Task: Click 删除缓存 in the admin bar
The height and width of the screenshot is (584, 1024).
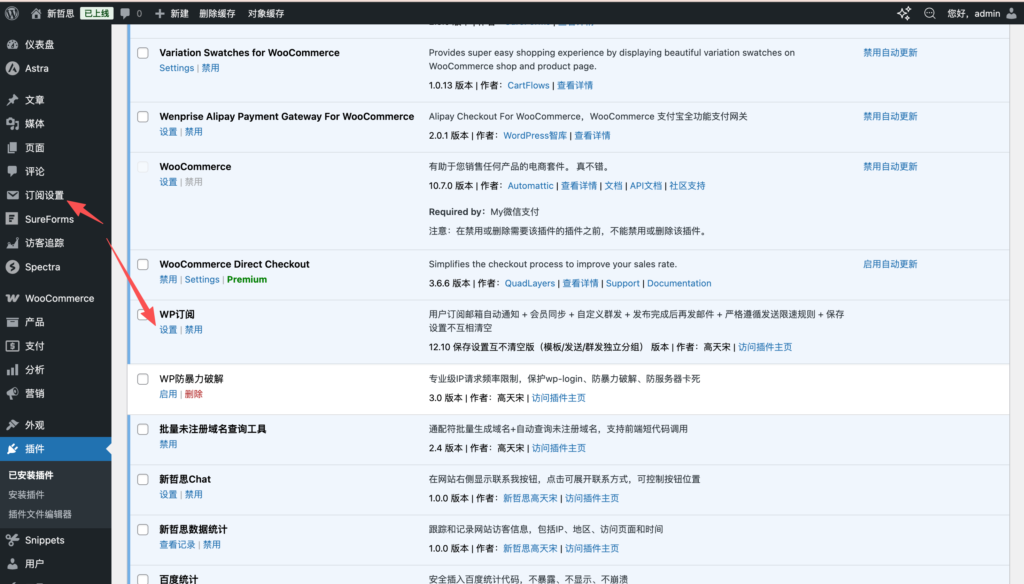Action: [x=217, y=14]
